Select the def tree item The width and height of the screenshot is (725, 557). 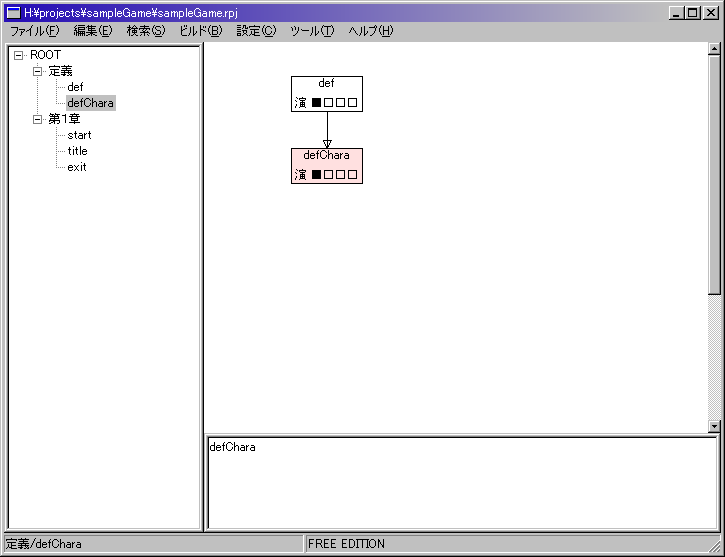point(75,87)
